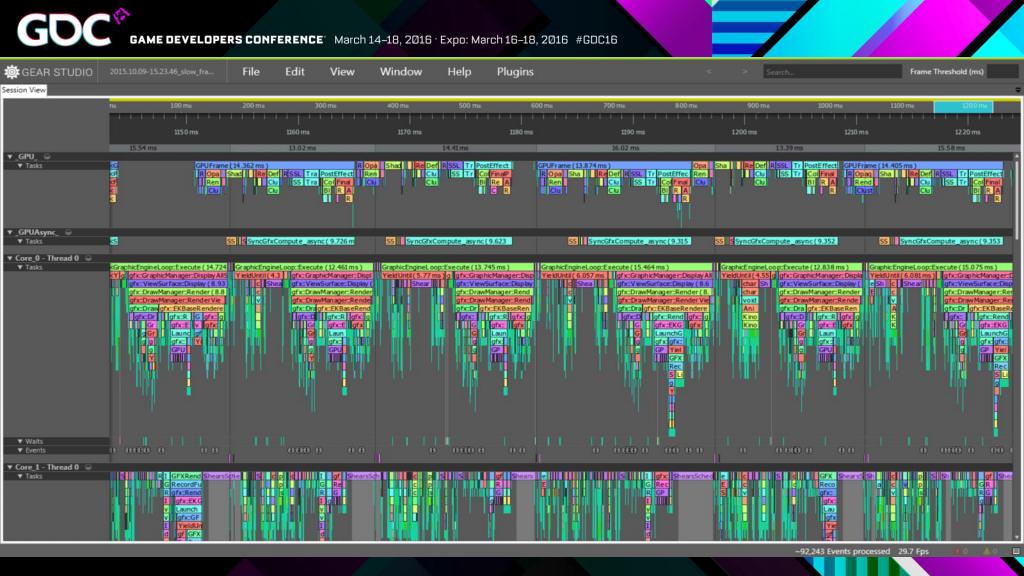1024x576 pixels.
Task: Switch to the Session View tab
Action: (x=24, y=90)
